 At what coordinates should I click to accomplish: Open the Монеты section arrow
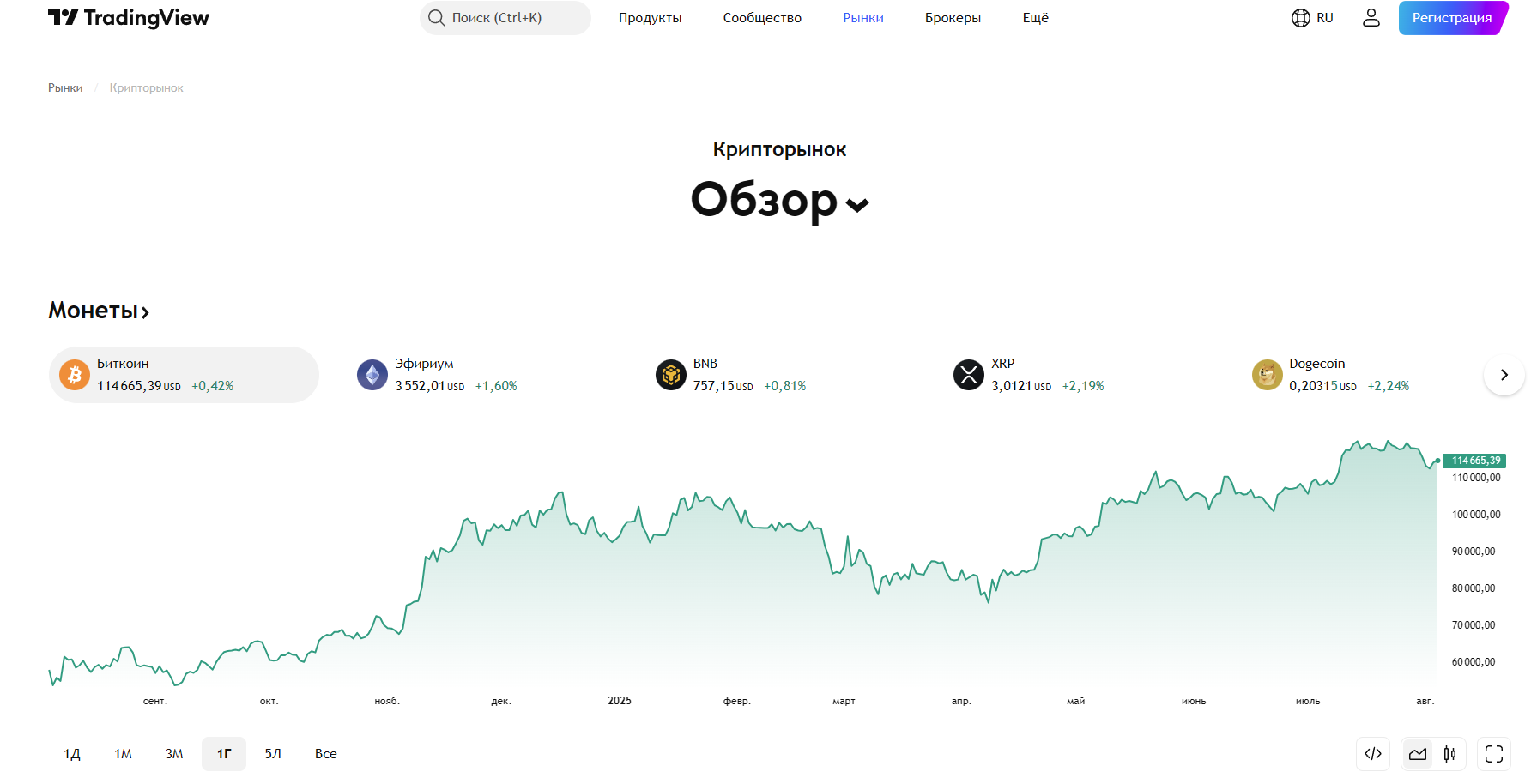click(x=146, y=312)
